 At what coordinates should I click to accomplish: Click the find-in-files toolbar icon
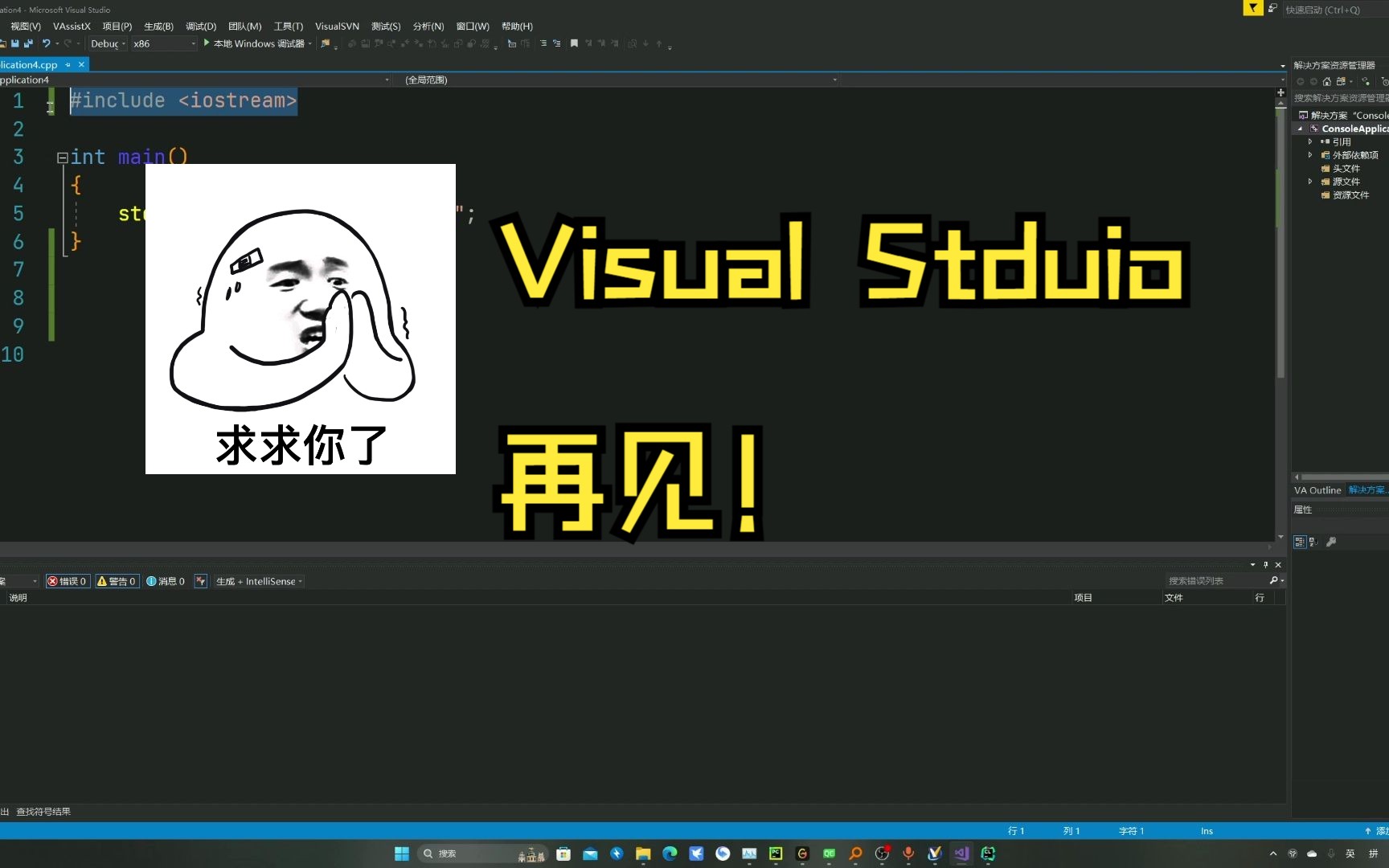tap(325, 43)
